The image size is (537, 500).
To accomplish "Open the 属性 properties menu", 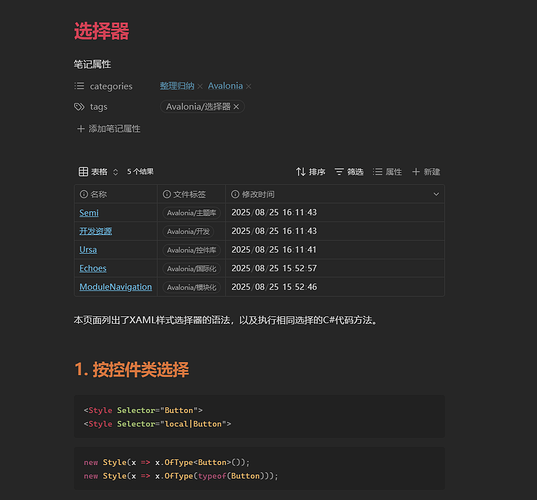I will point(387,172).
